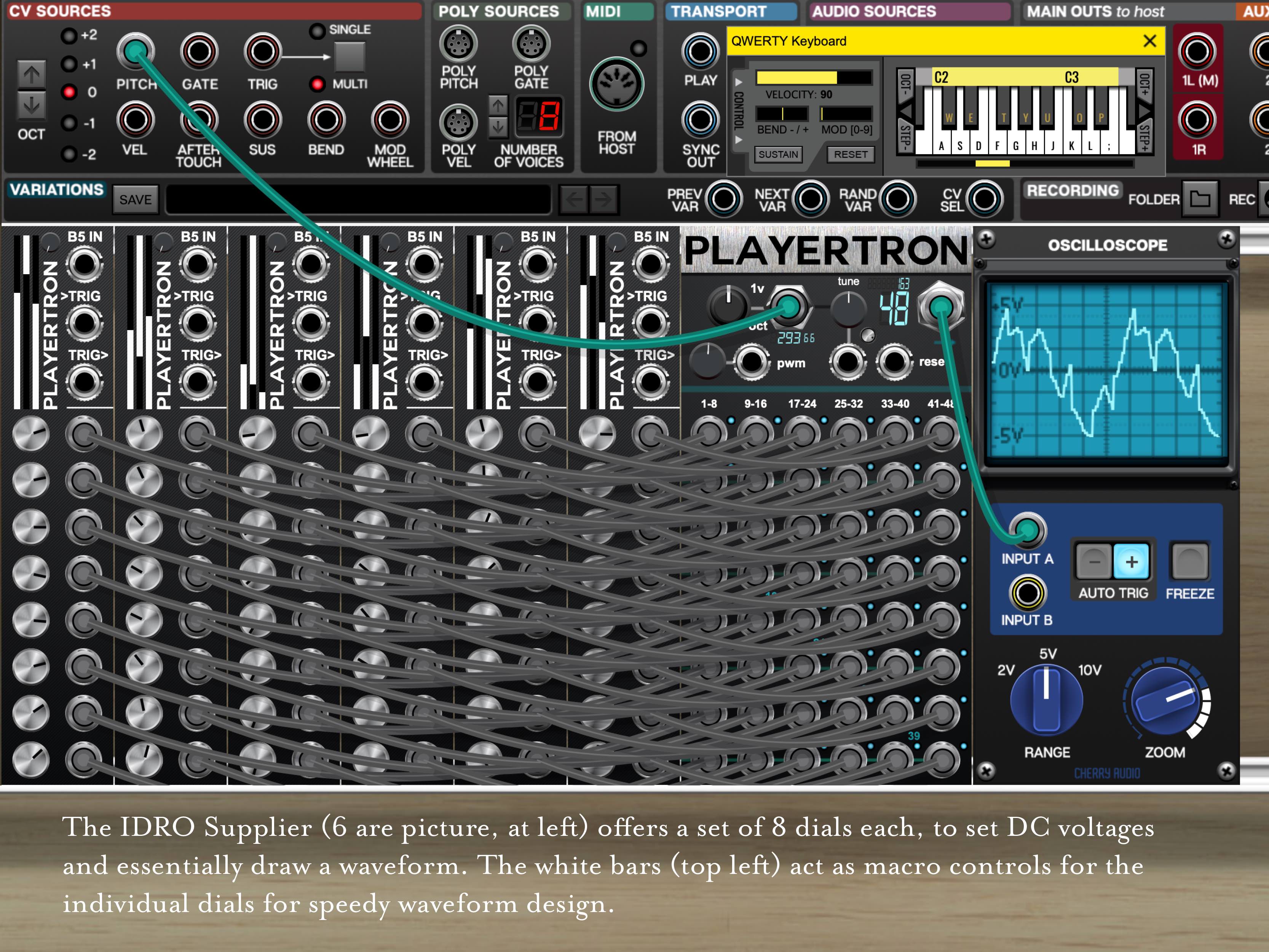Click the 1L (M) main output jack
Image resolution: width=1269 pixels, height=952 pixels.
tap(1197, 52)
